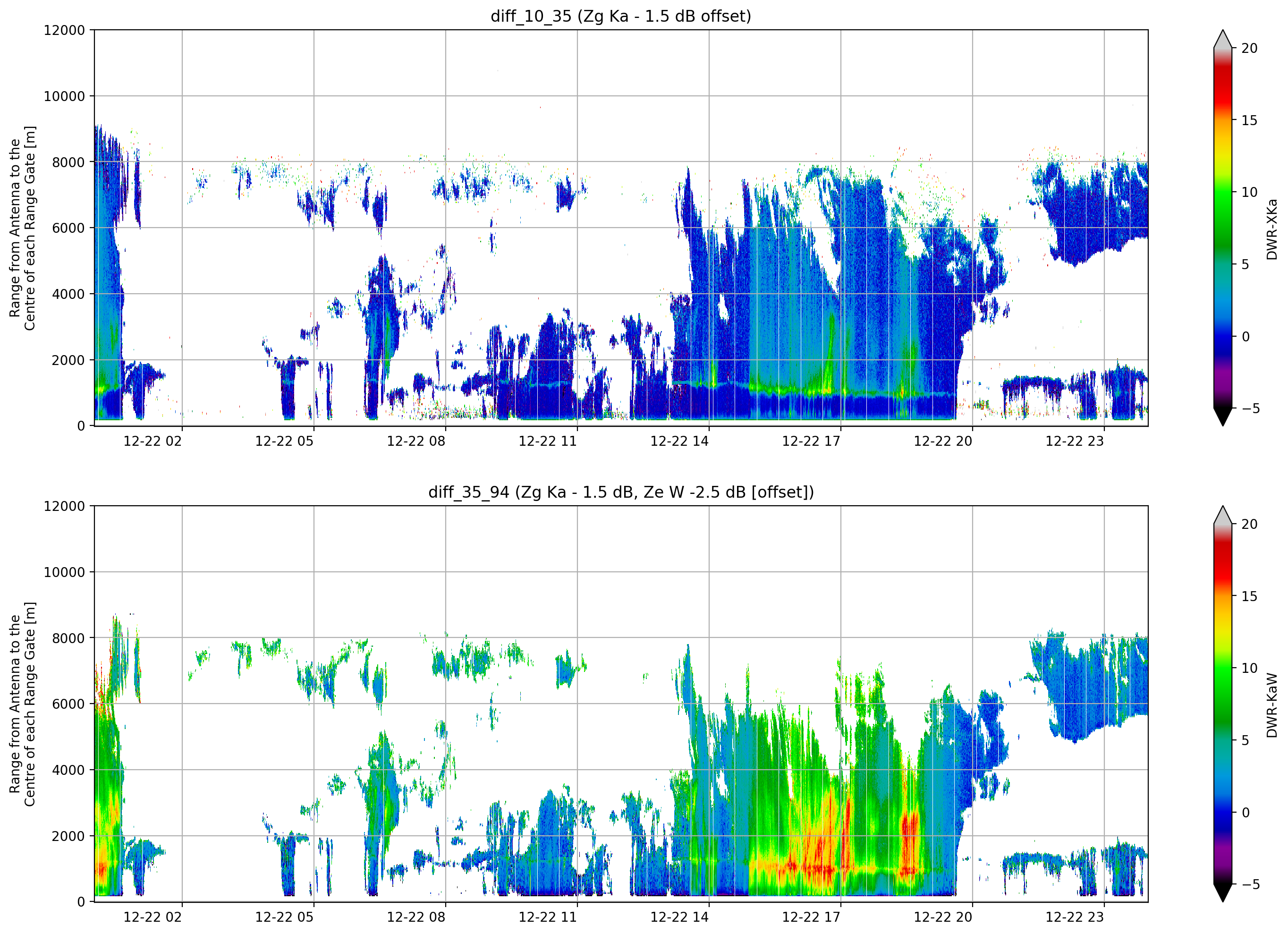Click the 8000 y-tick of the diff_10_35 plot
1288x934 pixels.
click(x=68, y=162)
